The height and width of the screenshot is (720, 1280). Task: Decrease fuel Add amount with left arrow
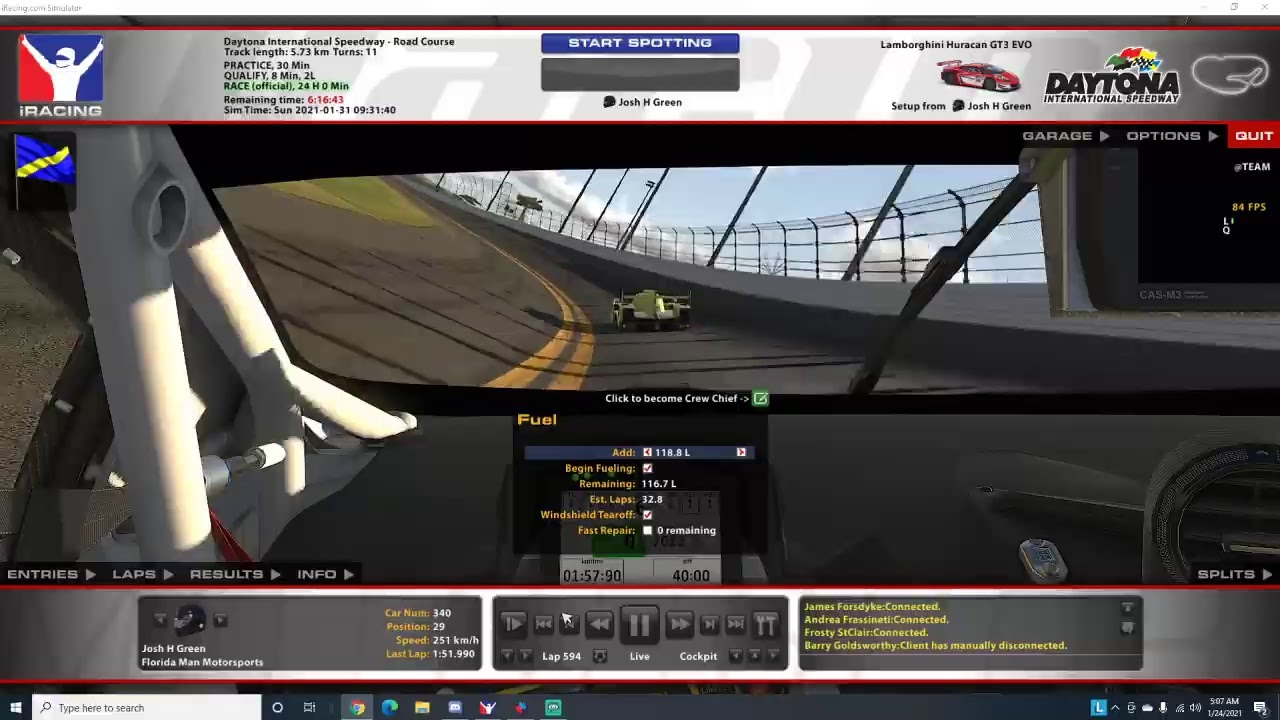point(647,453)
